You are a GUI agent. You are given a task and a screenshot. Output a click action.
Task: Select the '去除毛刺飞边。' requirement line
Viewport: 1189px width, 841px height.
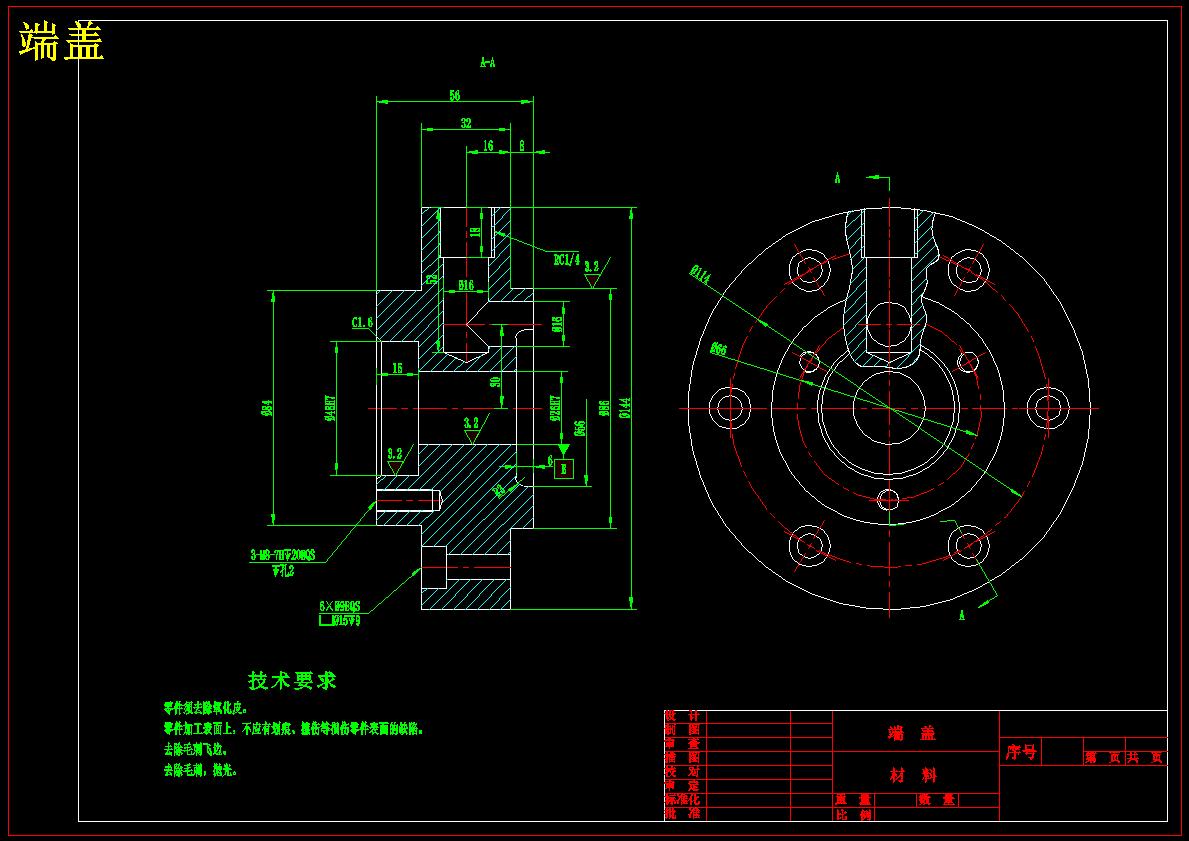pyautogui.click(x=196, y=749)
